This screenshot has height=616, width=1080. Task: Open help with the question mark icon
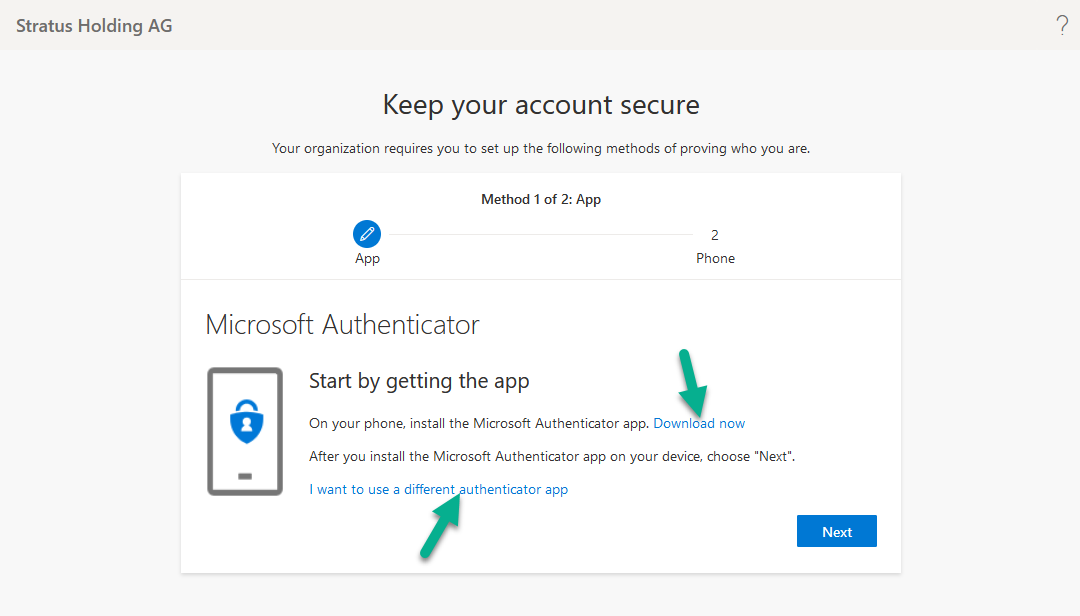[1062, 26]
